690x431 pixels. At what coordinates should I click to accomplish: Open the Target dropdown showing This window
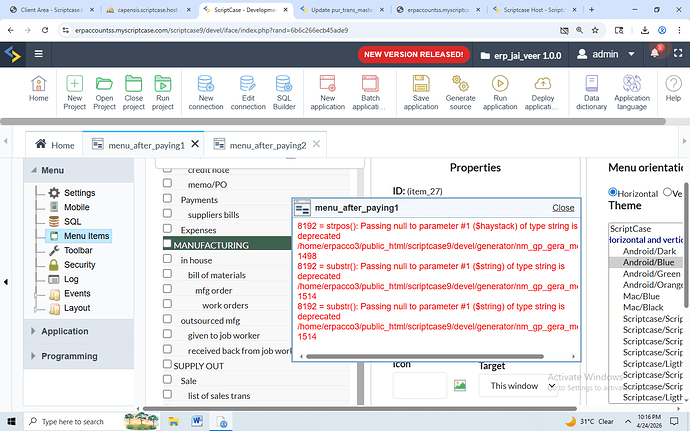tap(510, 386)
